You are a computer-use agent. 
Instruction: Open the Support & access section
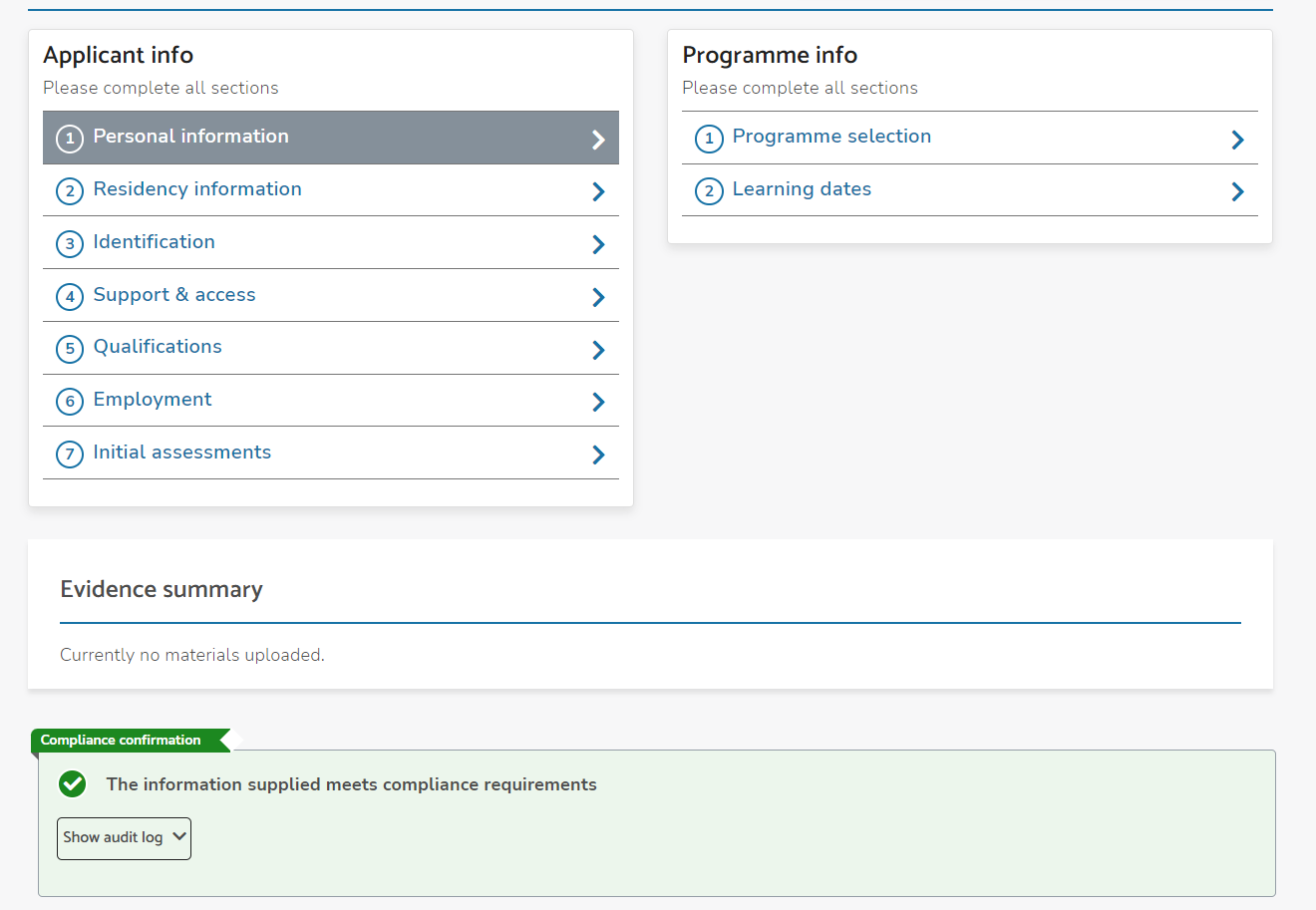point(331,296)
